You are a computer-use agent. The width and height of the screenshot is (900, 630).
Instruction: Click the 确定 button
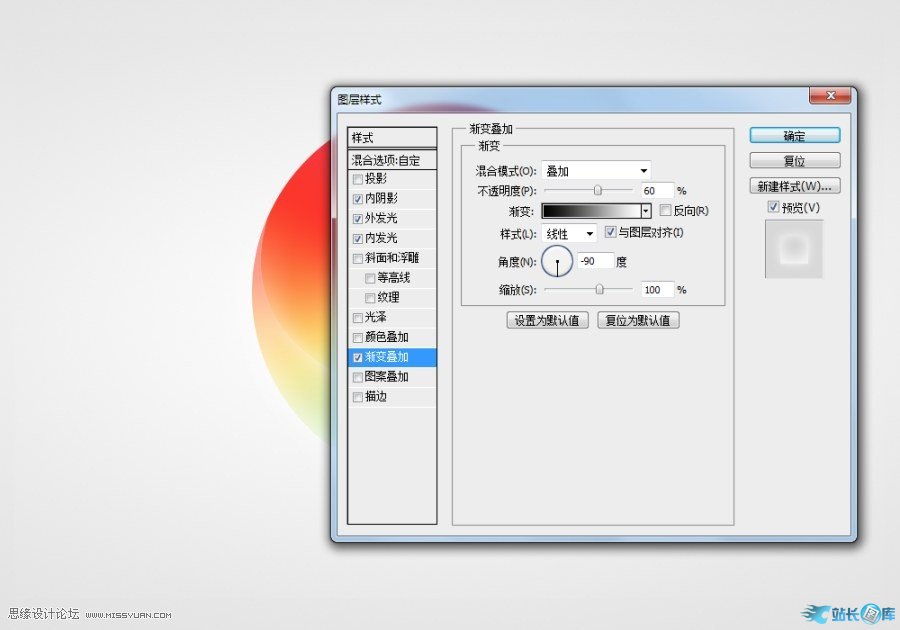(x=794, y=136)
